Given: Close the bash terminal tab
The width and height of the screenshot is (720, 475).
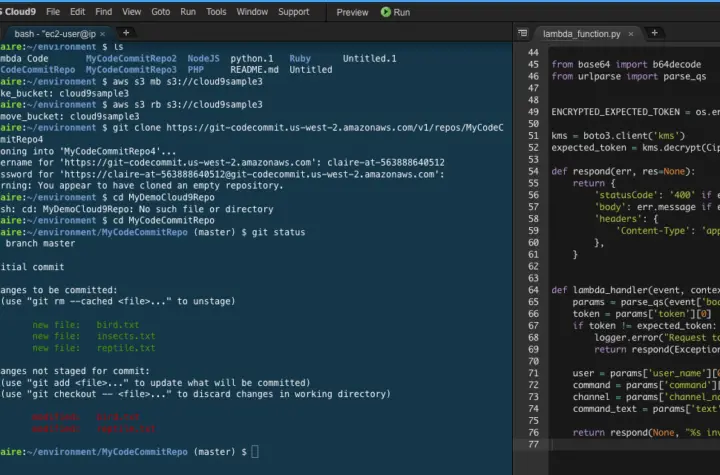Looking at the screenshot, I should point(102,34).
